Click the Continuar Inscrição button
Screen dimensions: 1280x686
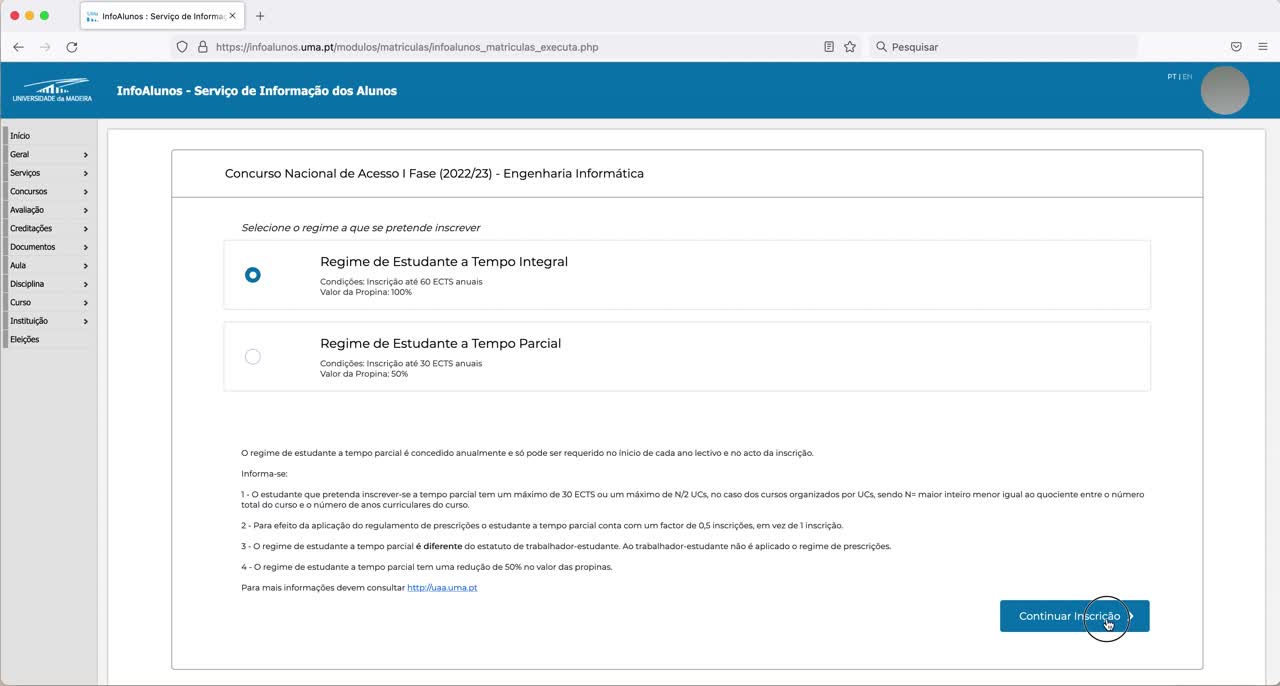(1074, 616)
